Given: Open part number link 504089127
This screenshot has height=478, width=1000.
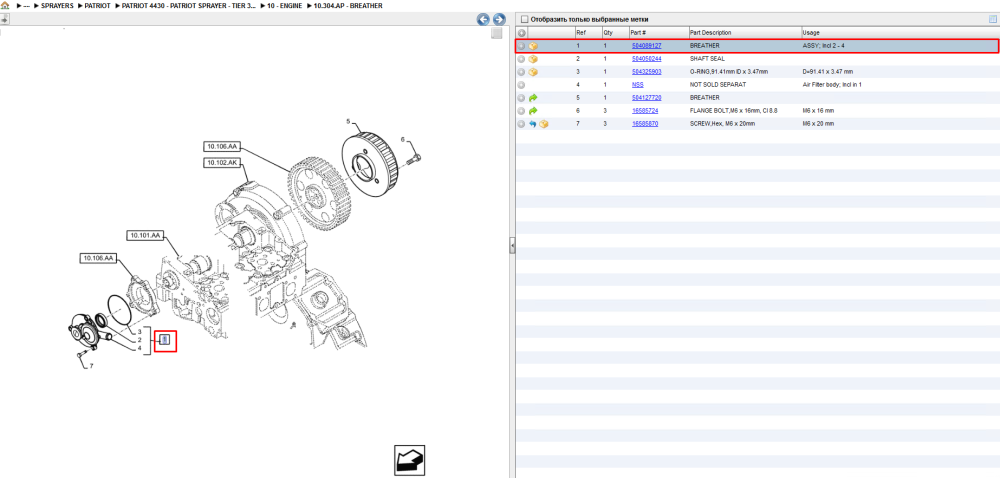Looking at the screenshot, I should pyautogui.click(x=646, y=46).
